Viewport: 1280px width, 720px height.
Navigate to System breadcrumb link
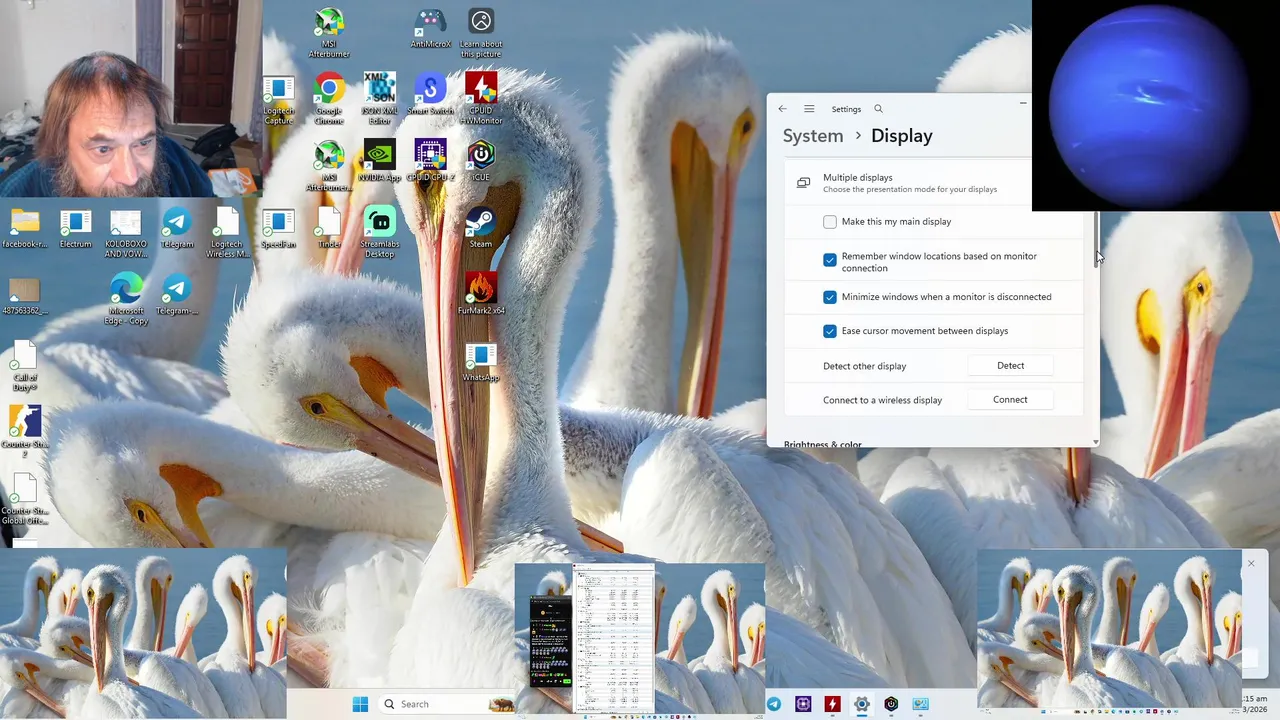813,136
